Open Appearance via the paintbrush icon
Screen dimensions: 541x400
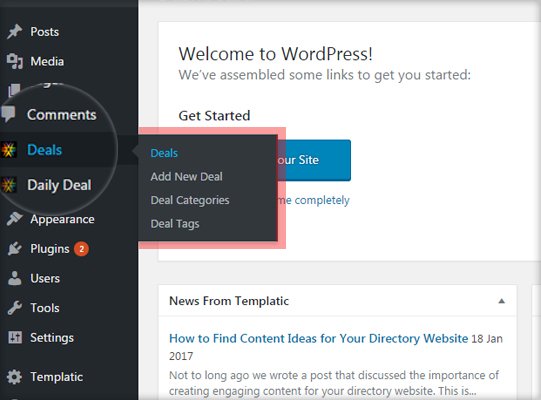[x=14, y=219]
